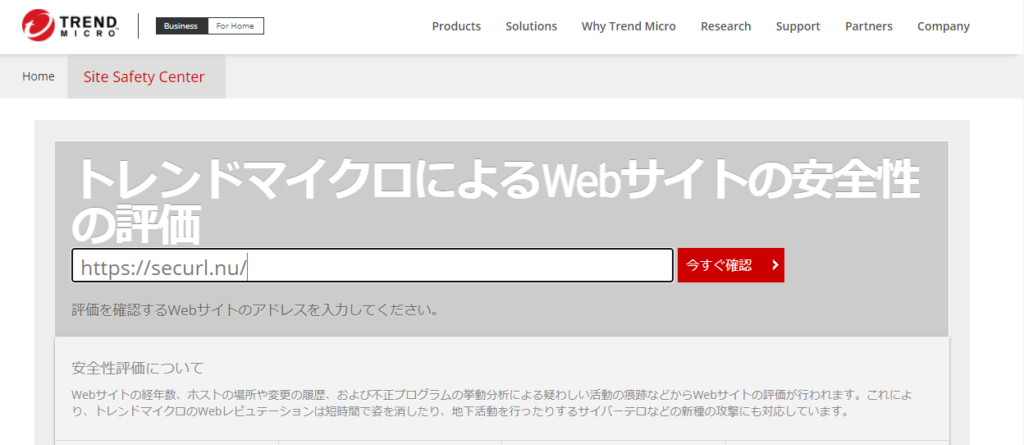1024x445 pixels.
Task: Click the arrow chevron on 今すぐ確認 button
Action: click(775, 265)
